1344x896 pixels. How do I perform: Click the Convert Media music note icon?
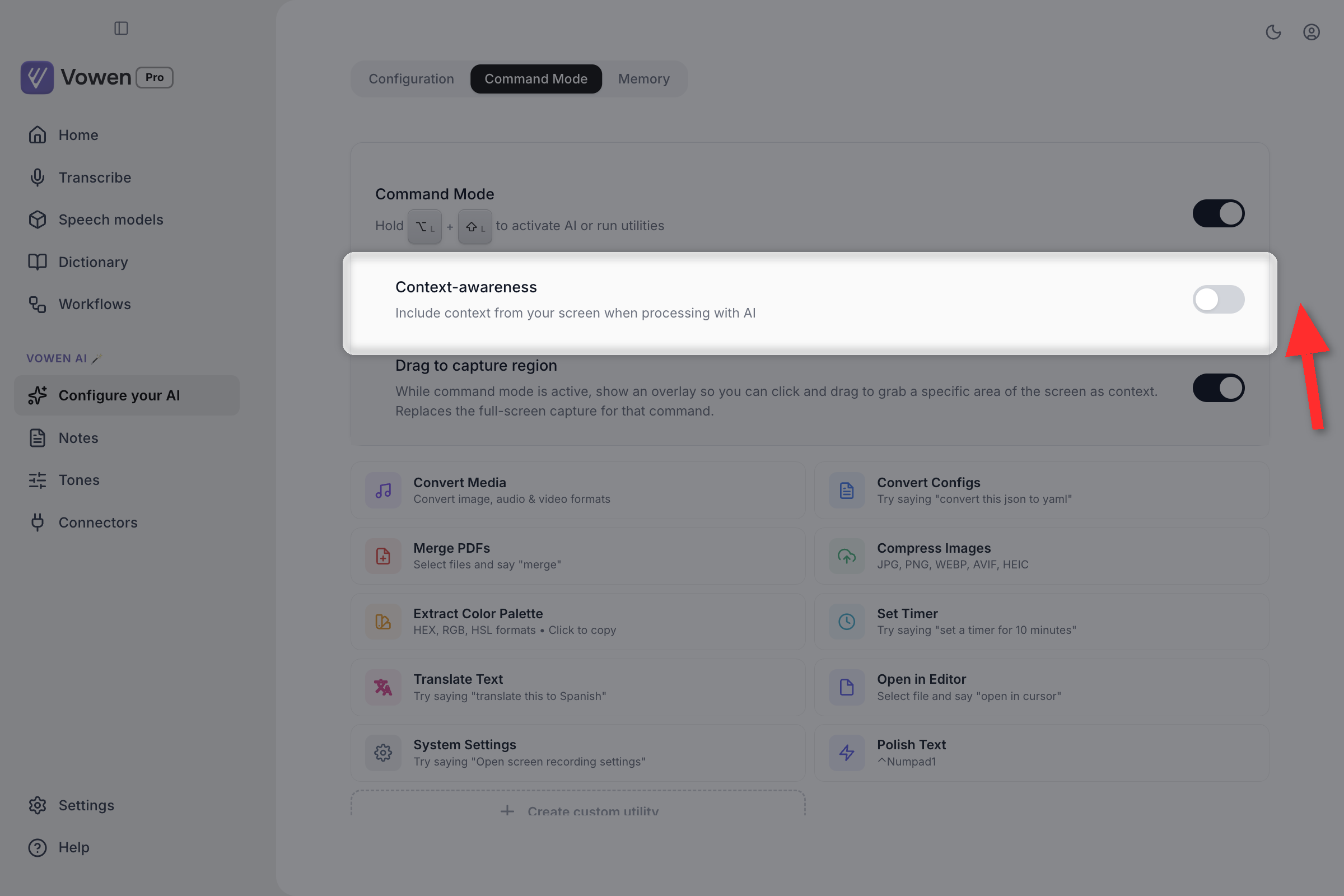coord(383,491)
